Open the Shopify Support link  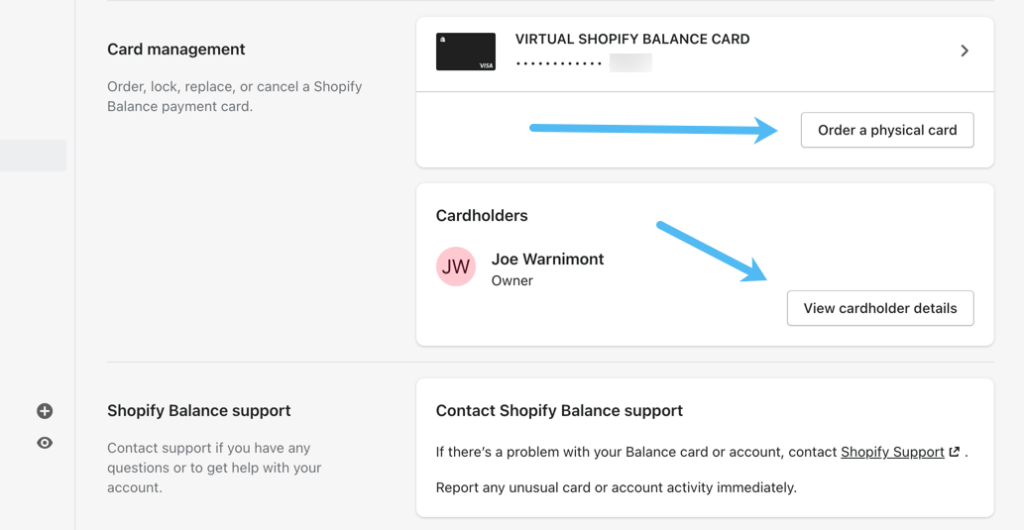click(892, 452)
